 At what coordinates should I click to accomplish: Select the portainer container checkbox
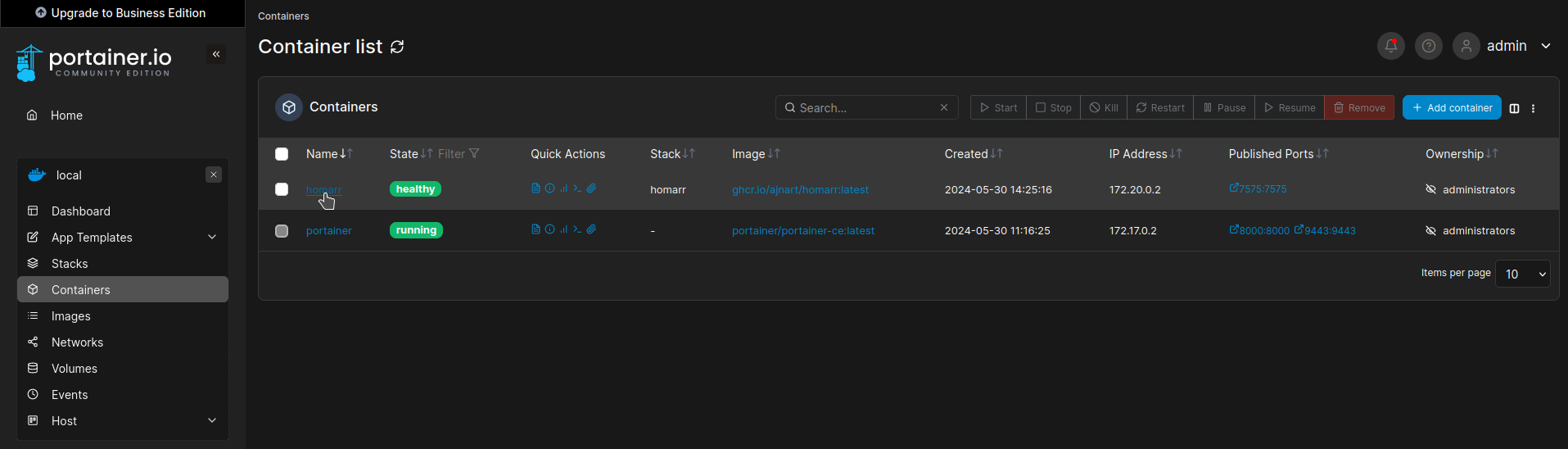pyautogui.click(x=282, y=231)
